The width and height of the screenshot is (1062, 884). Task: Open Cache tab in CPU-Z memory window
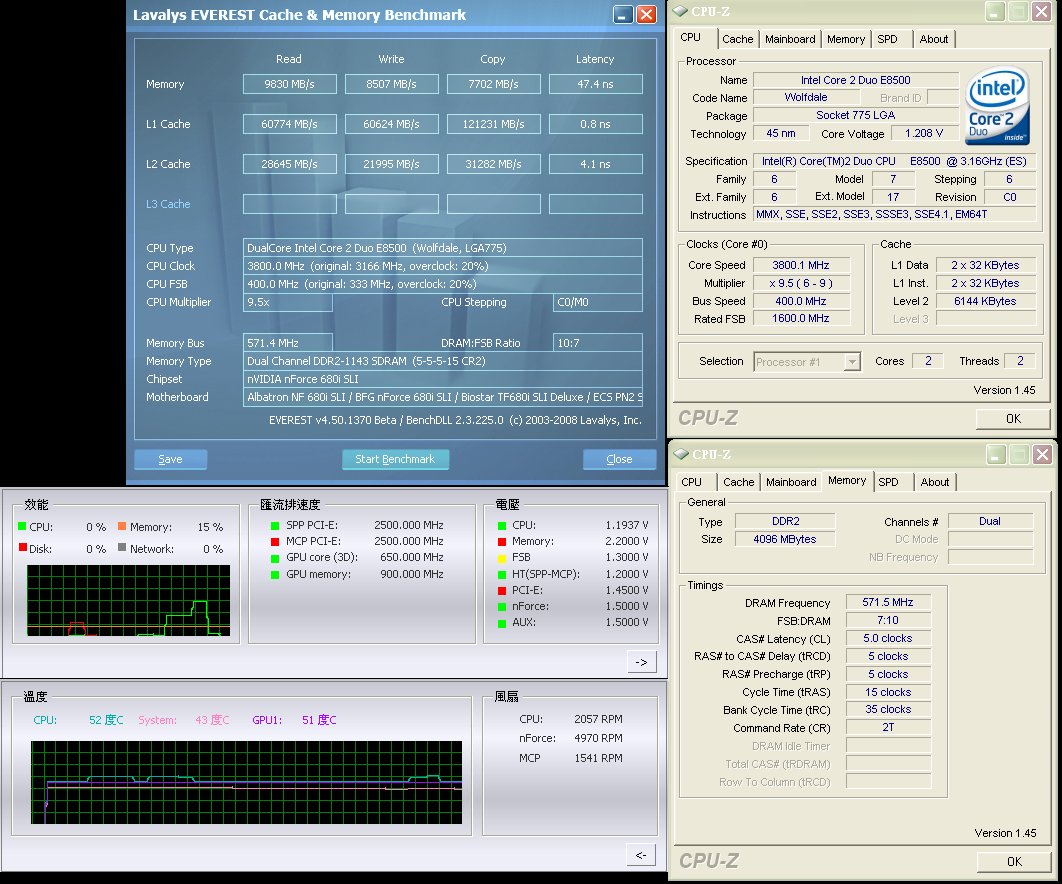[x=738, y=482]
